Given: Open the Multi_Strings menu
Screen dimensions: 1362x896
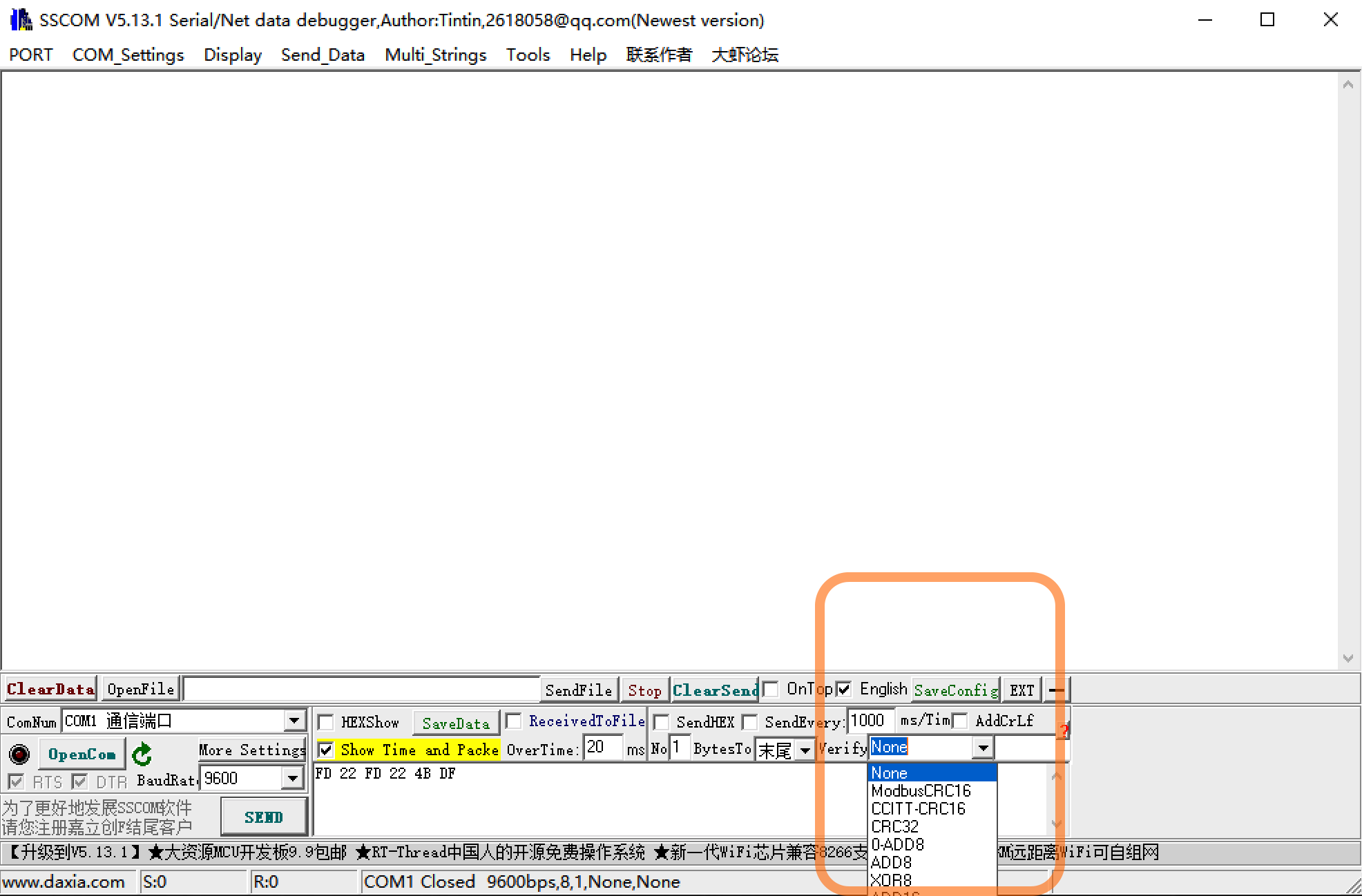Looking at the screenshot, I should [x=436, y=55].
